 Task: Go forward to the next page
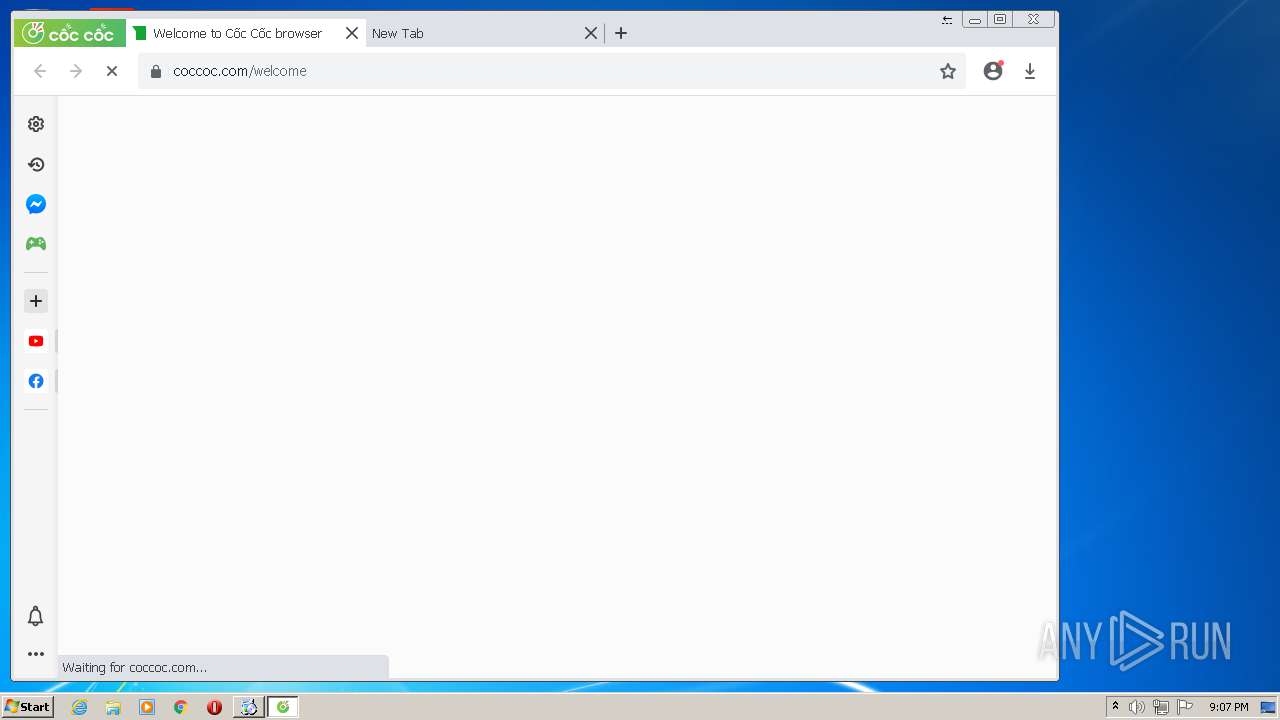(x=76, y=71)
